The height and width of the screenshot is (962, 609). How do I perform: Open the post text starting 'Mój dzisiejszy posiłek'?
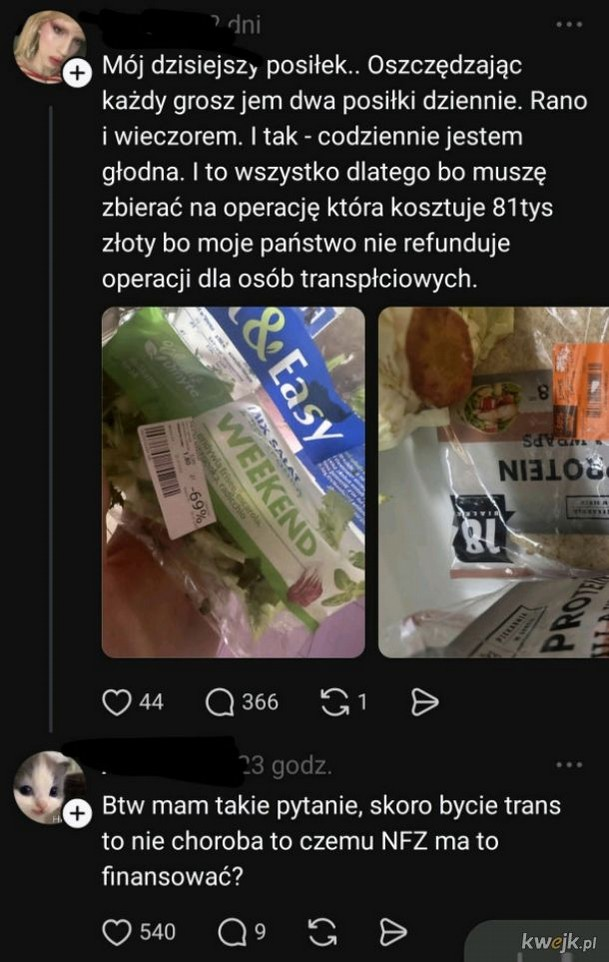(x=345, y=172)
